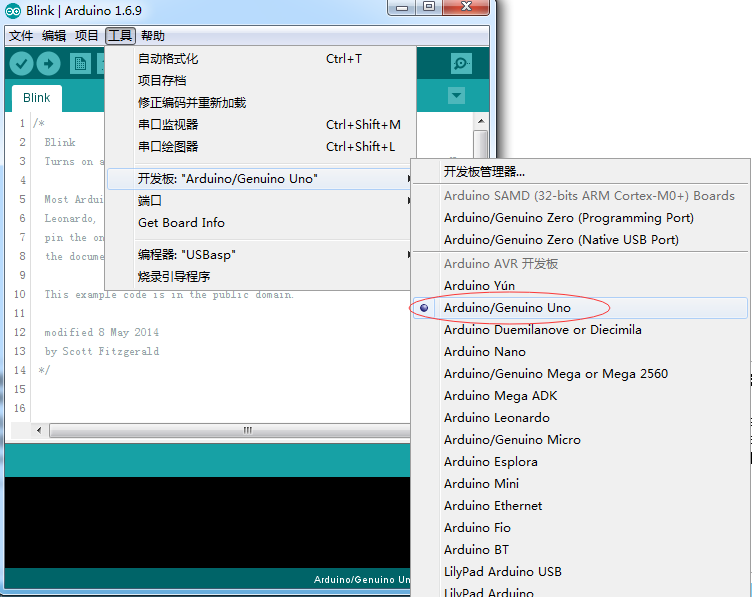Image resolution: width=752 pixels, height=597 pixels.
Task: Select Arduino Nano board
Action: (x=580, y=352)
